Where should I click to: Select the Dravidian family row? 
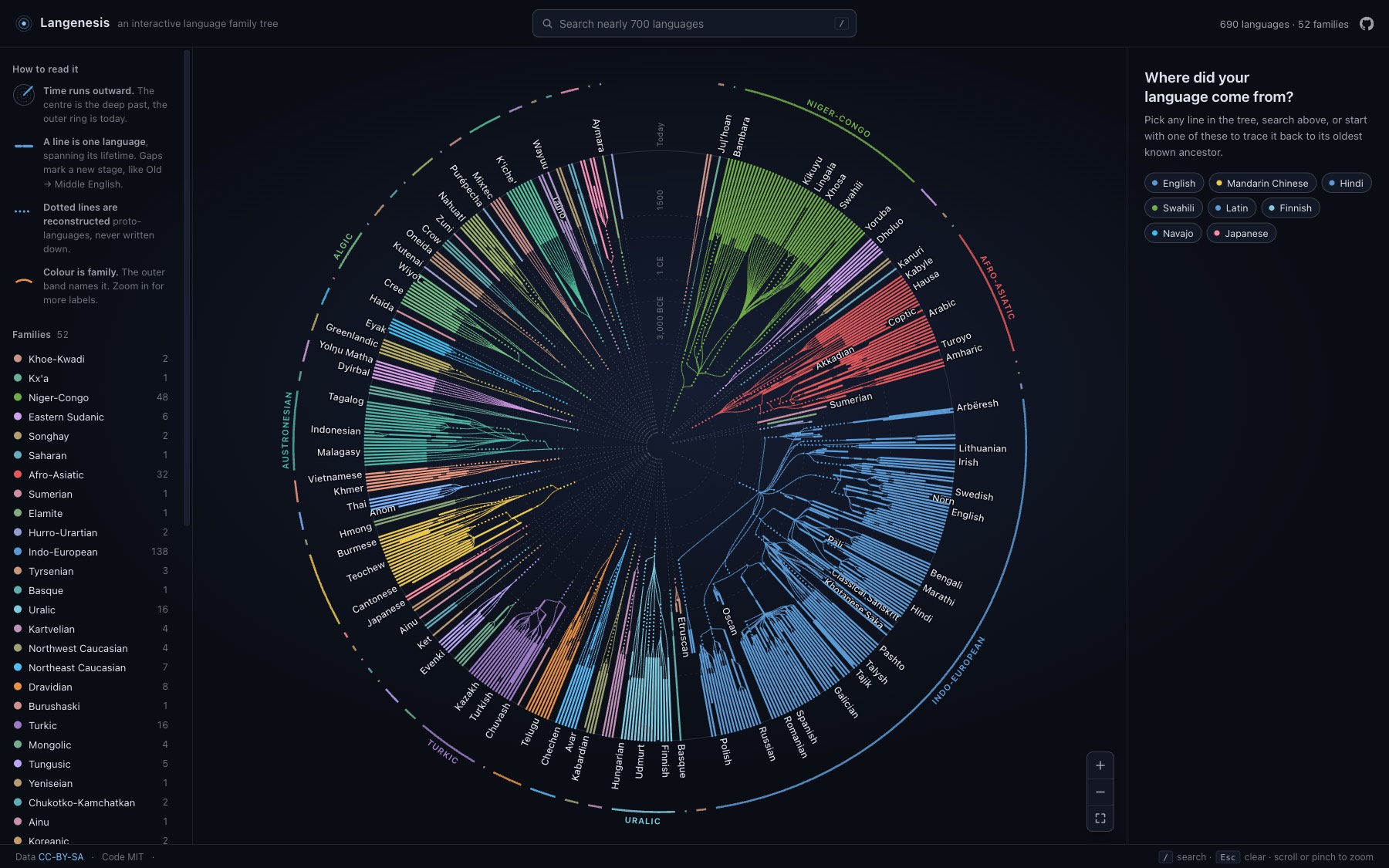91,687
